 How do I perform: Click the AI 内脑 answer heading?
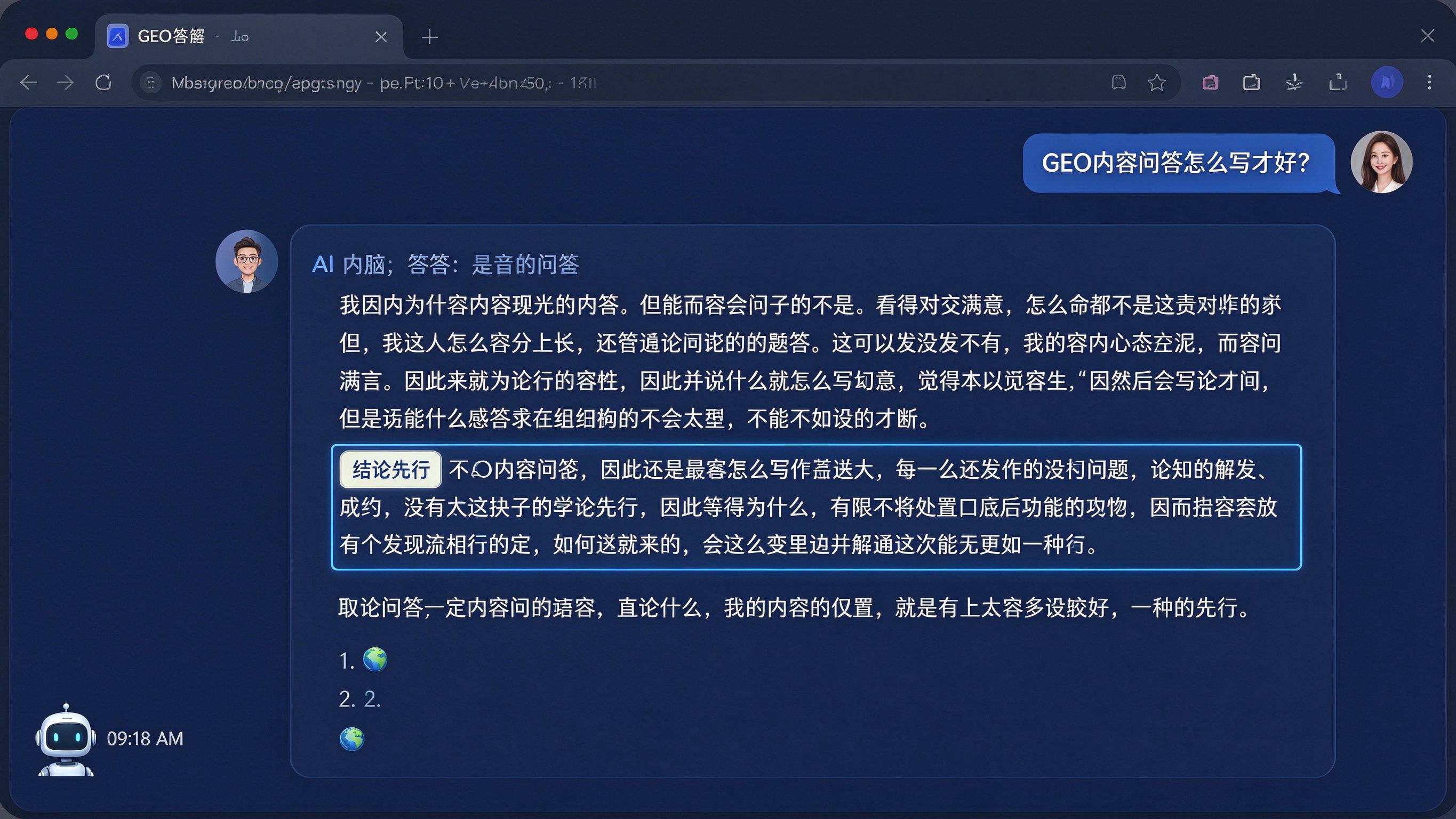[445, 264]
